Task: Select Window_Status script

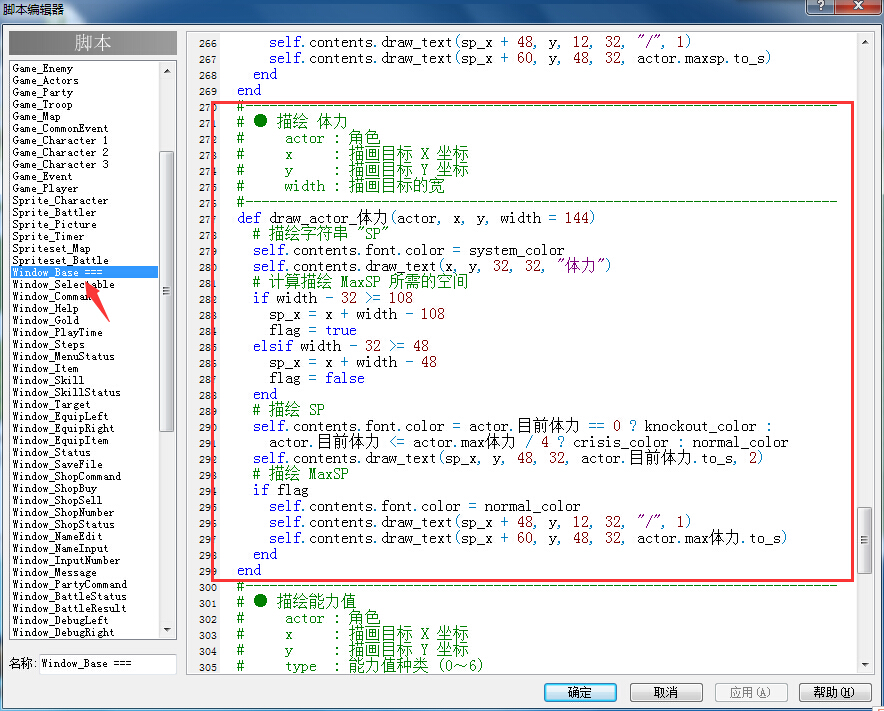Action: pyautogui.click(x=51, y=452)
